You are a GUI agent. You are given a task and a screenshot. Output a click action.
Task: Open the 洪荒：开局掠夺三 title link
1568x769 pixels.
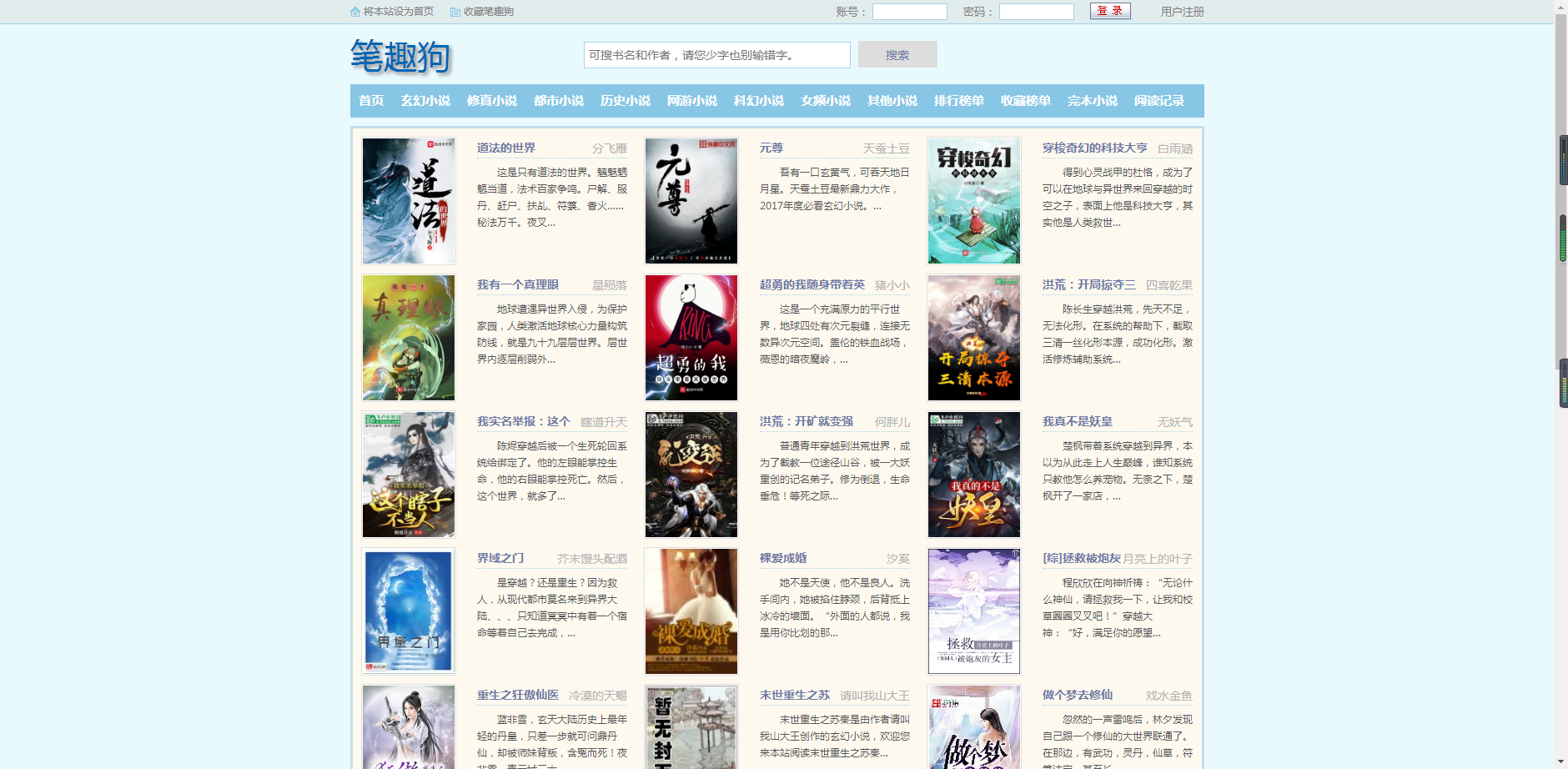pyautogui.click(x=1089, y=284)
